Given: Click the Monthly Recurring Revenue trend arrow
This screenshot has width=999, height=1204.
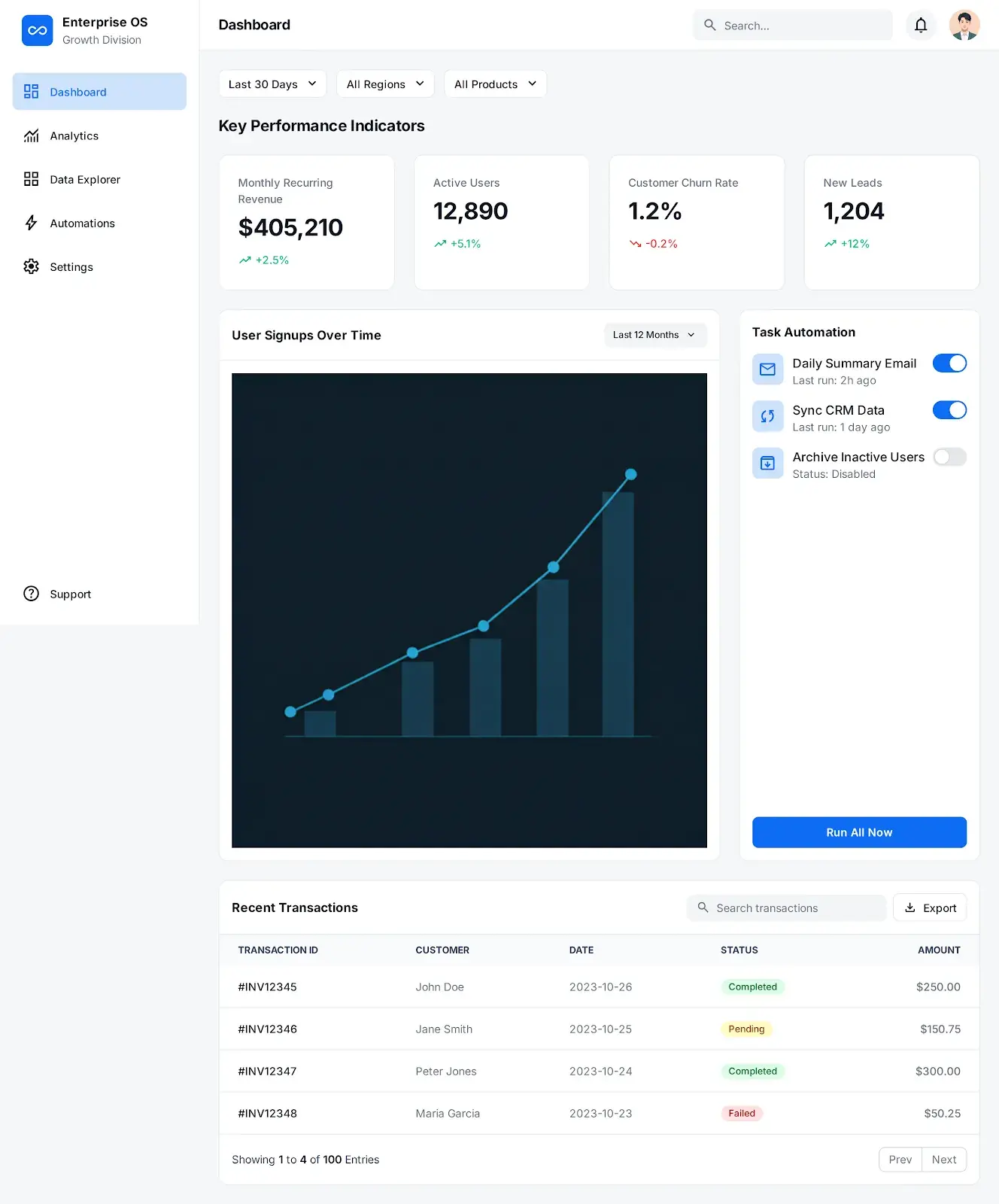Looking at the screenshot, I should coord(244,260).
